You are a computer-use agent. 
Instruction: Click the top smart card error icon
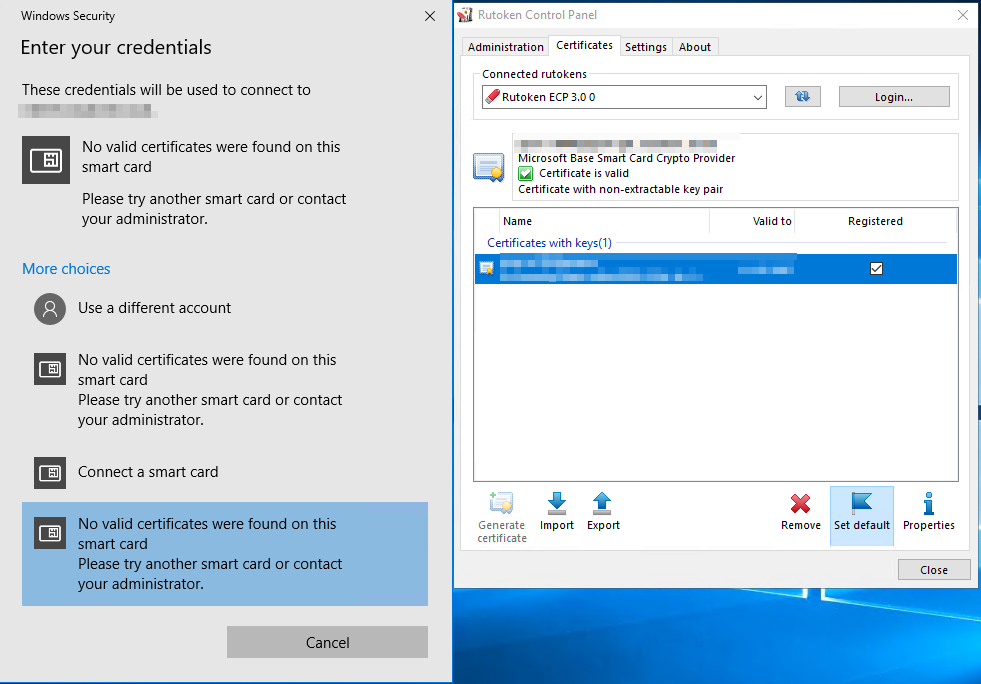(x=46, y=160)
